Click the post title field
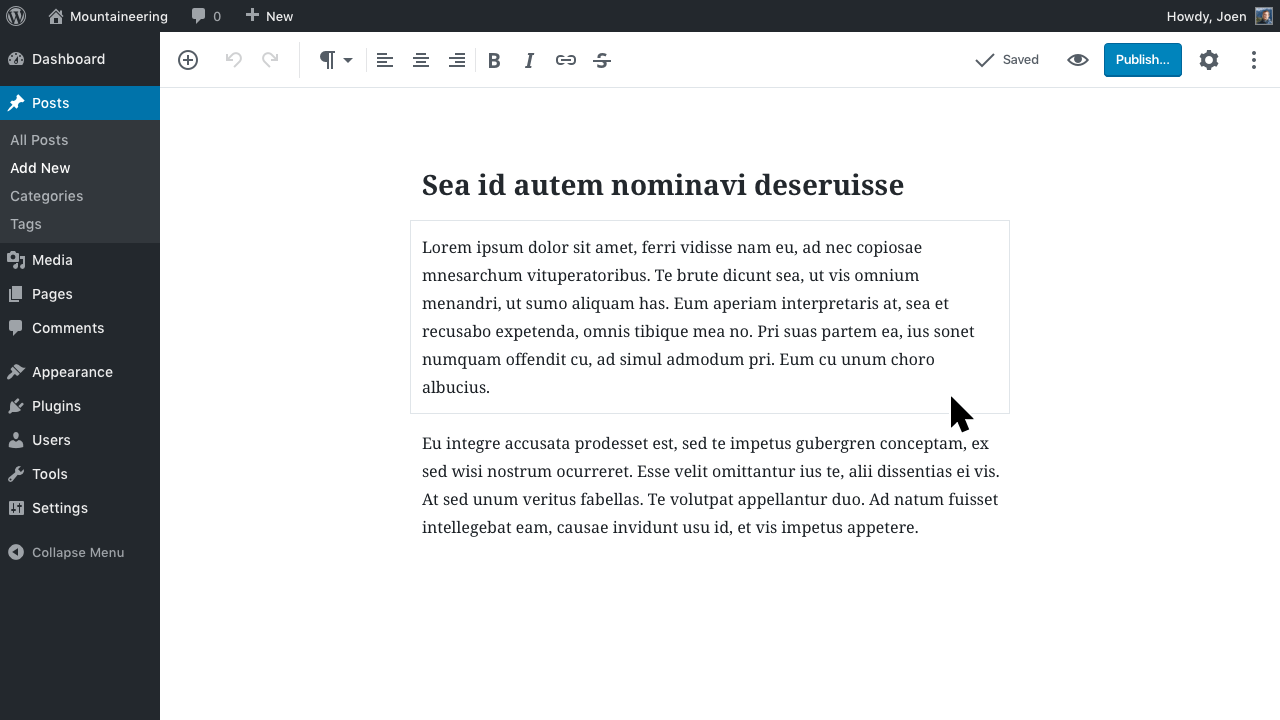The height and width of the screenshot is (720, 1280). click(x=662, y=185)
